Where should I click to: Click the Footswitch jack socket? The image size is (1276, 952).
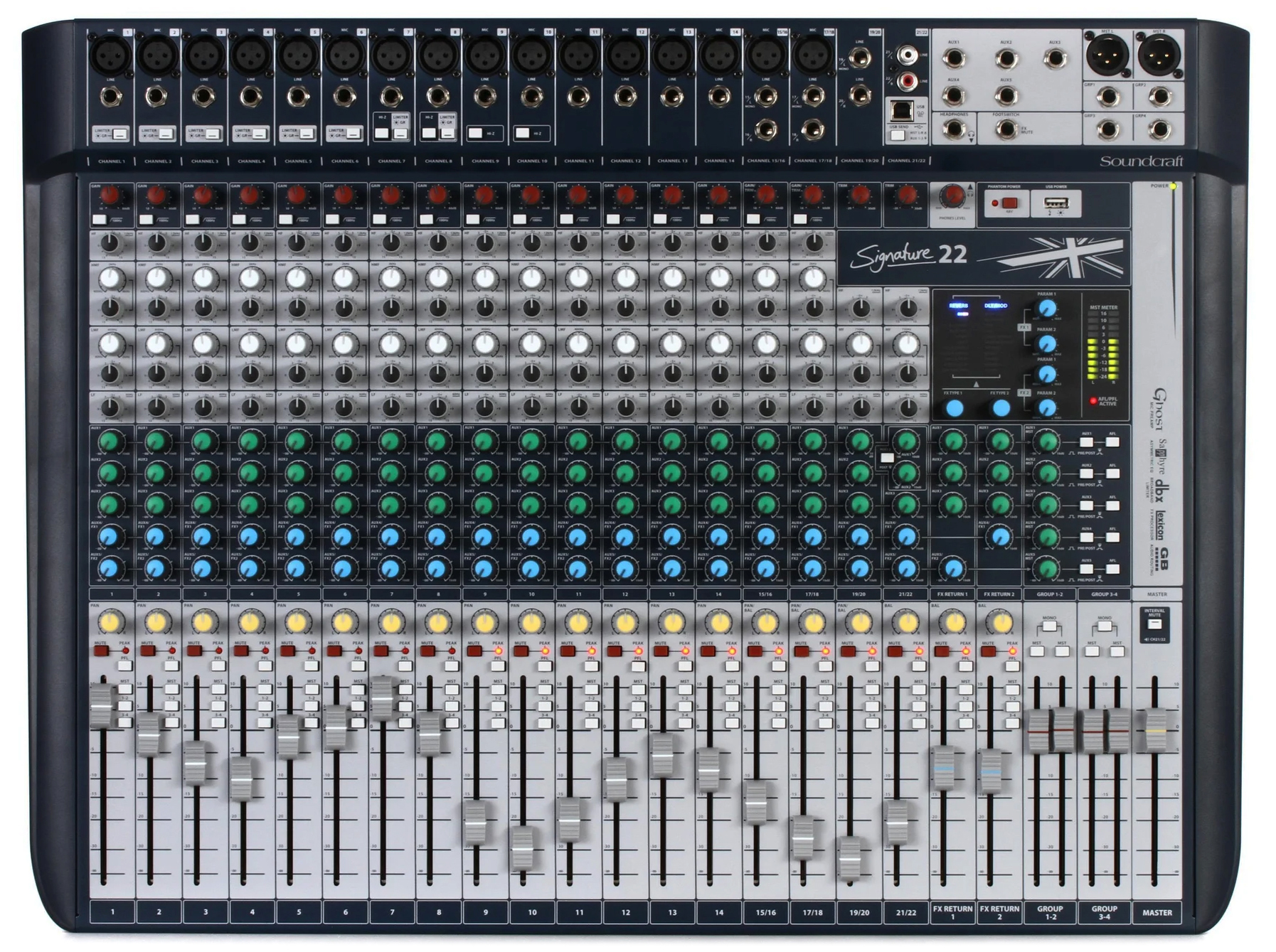1006,129
